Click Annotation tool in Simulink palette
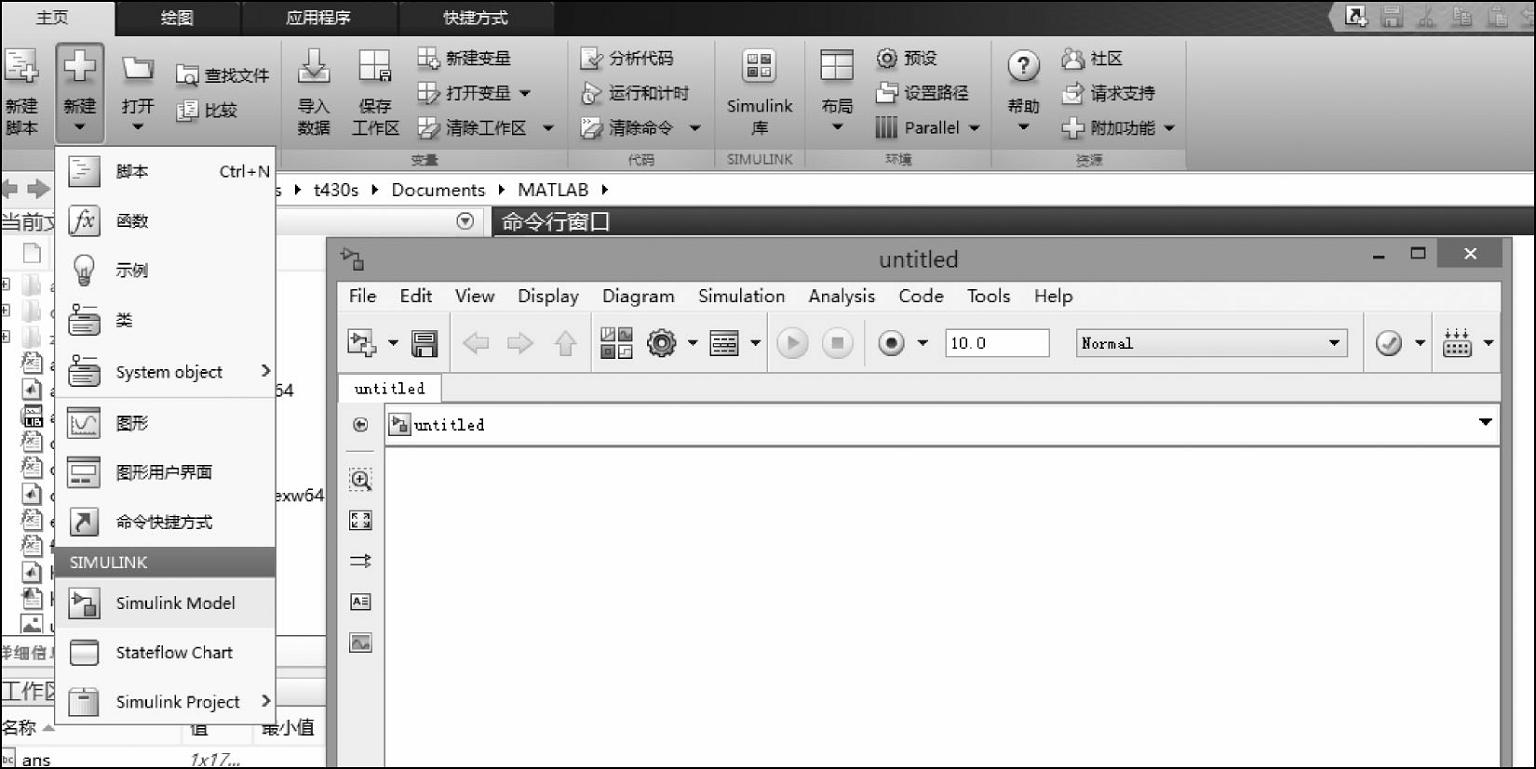 point(361,602)
